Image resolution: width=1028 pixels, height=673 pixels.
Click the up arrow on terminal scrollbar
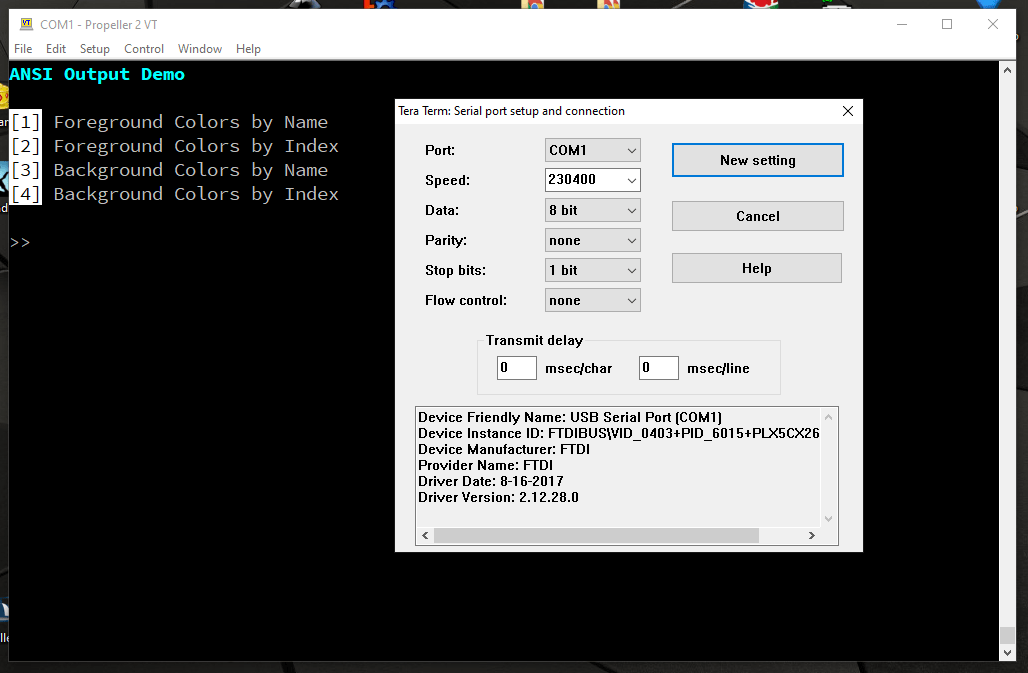point(1008,68)
